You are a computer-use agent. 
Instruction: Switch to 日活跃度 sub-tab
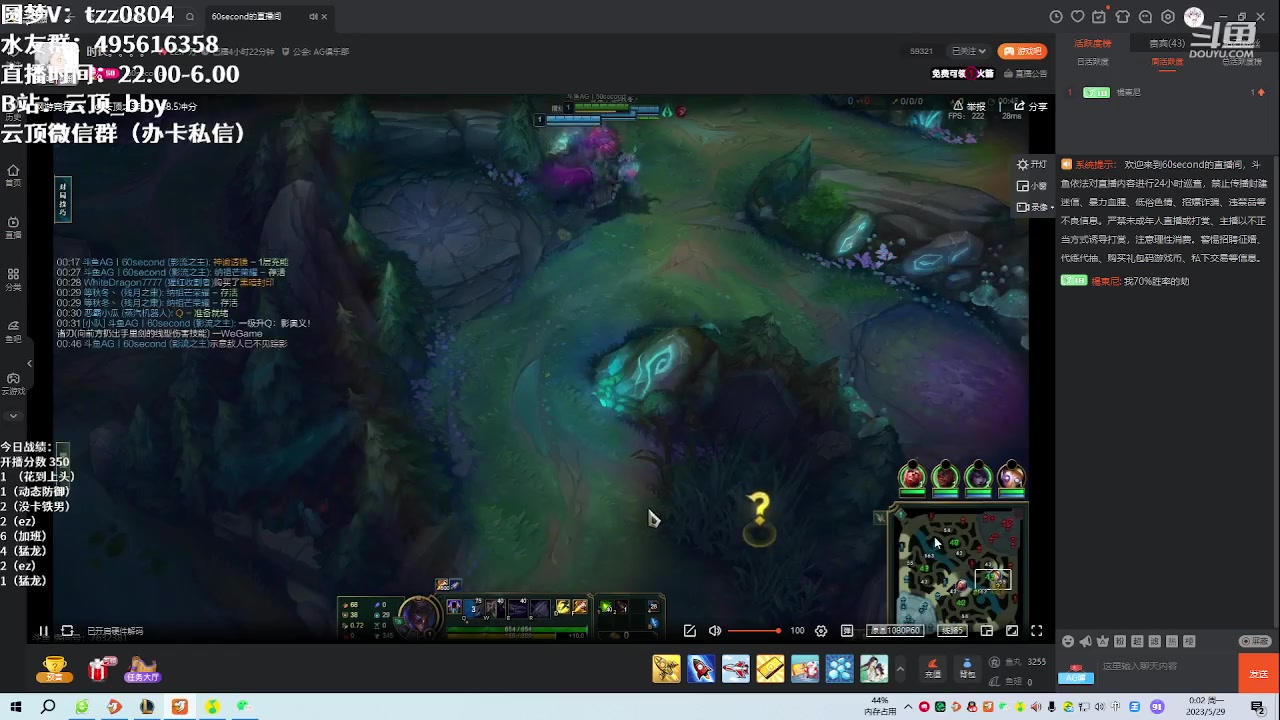pos(1092,62)
